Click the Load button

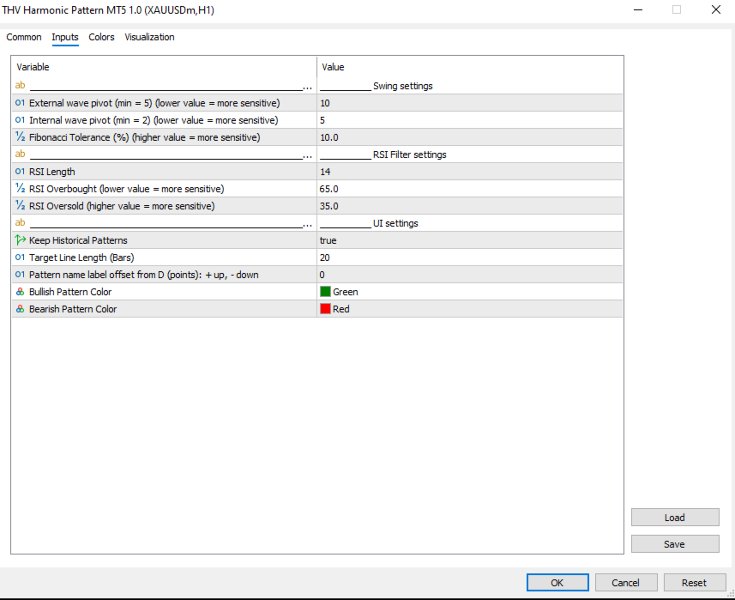(x=675, y=518)
